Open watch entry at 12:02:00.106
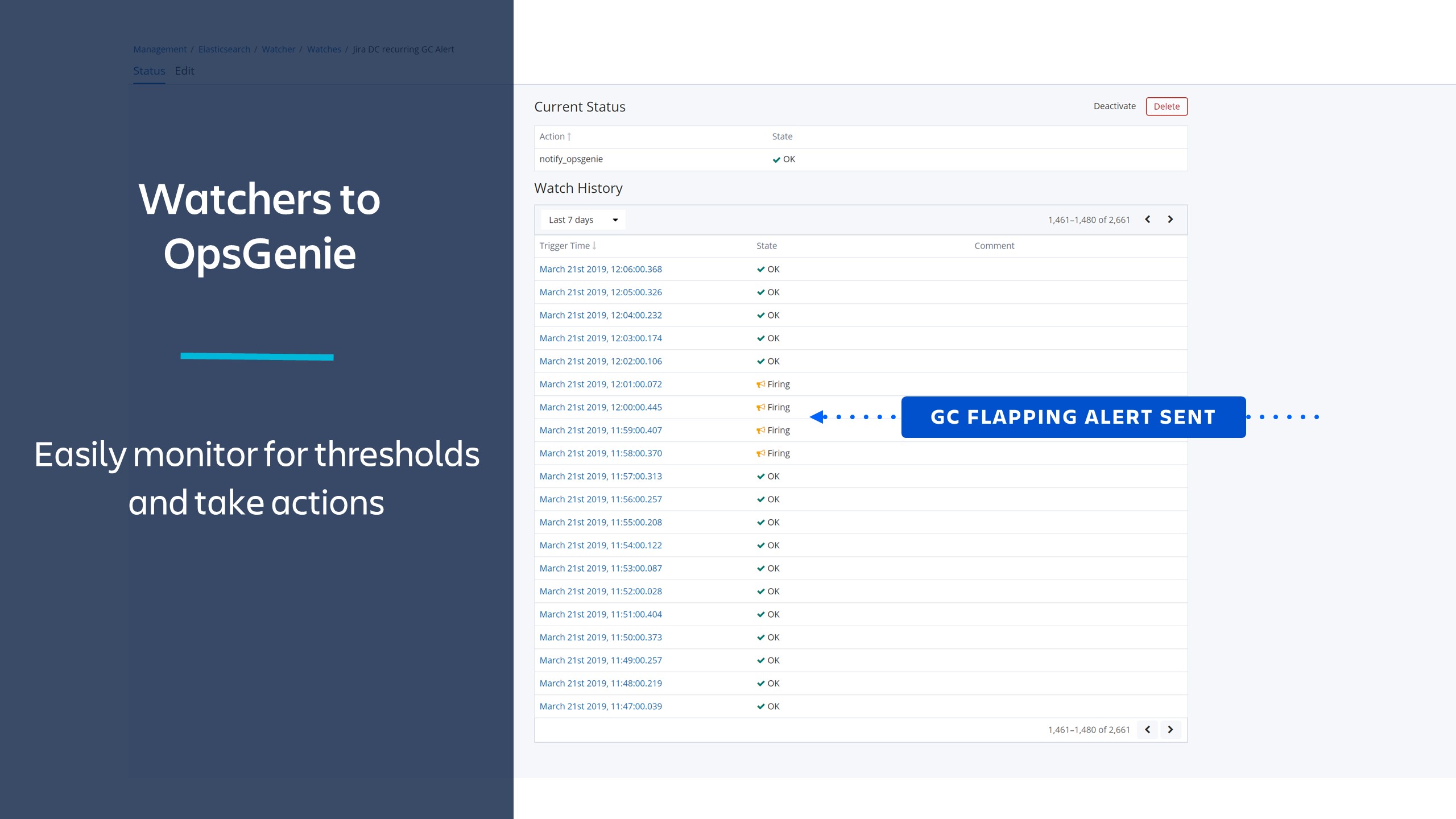The image size is (1456, 819). point(601,361)
